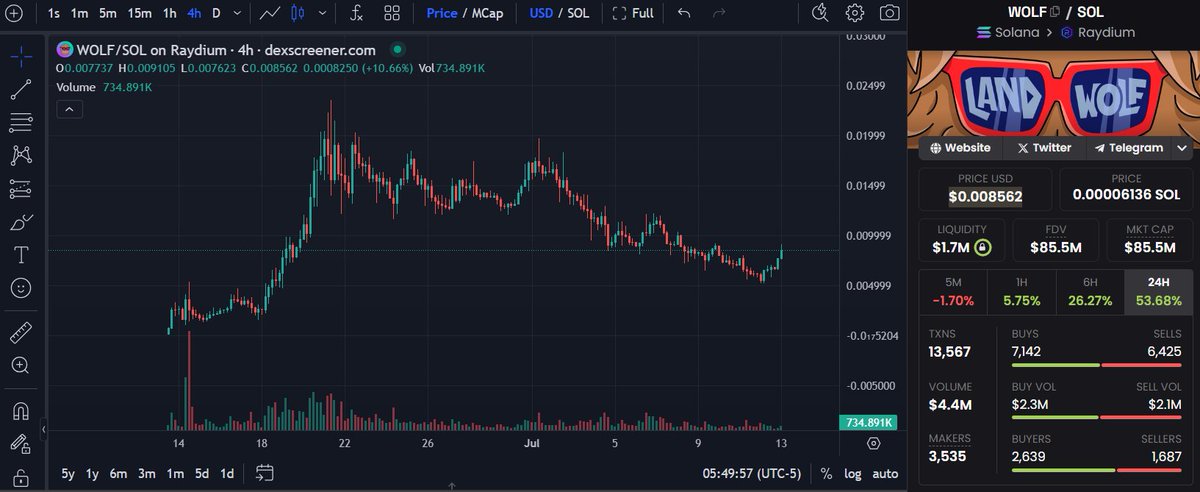This screenshot has height=492, width=1200.
Task: Select candlestick chart style icon
Action: (x=297, y=13)
